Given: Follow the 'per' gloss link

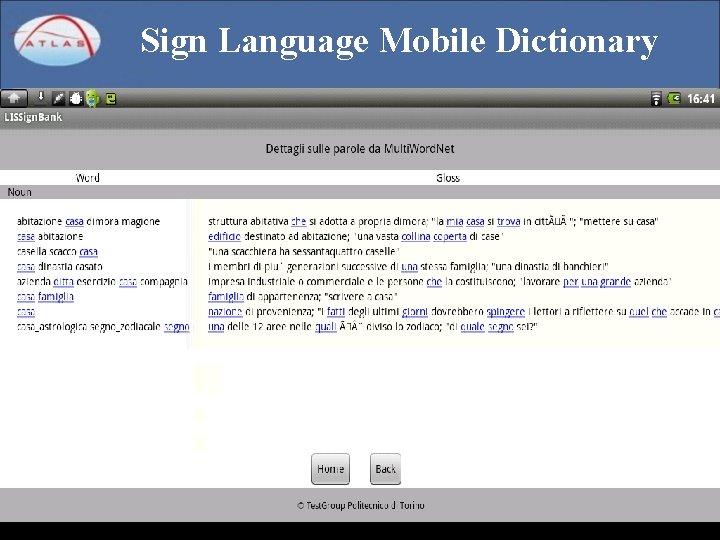Looking at the screenshot, I should (x=571, y=281).
